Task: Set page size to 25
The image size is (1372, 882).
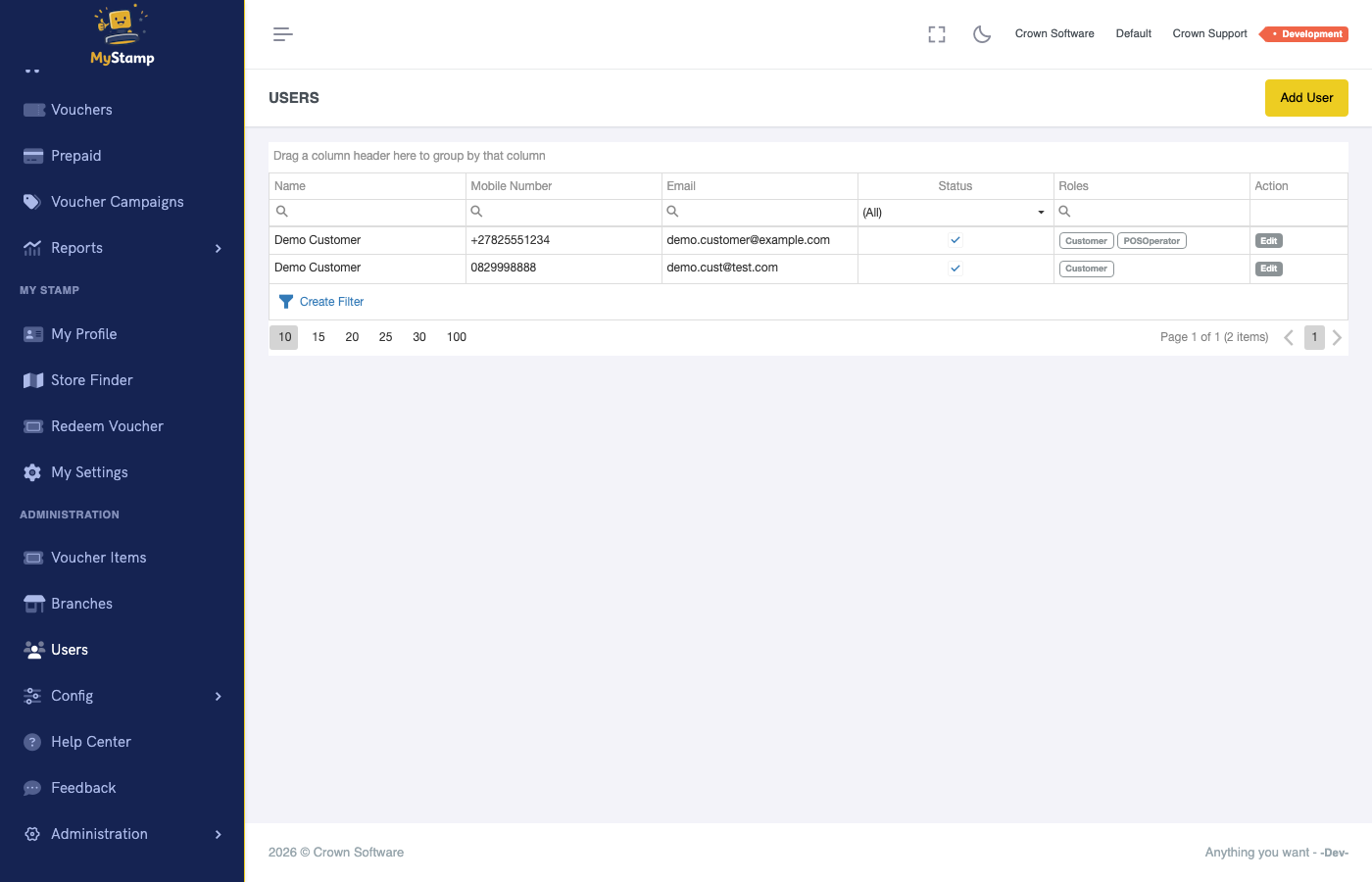Action: click(385, 337)
